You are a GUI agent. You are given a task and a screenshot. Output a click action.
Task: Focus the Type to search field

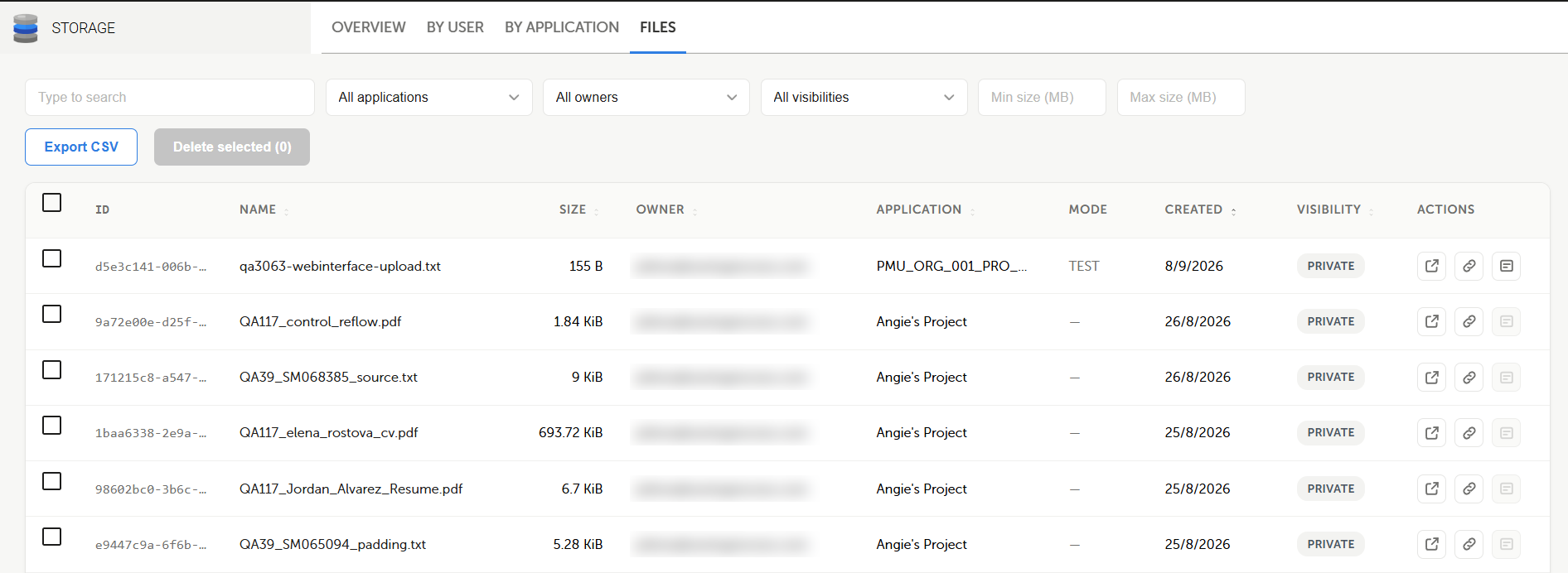[x=170, y=97]
